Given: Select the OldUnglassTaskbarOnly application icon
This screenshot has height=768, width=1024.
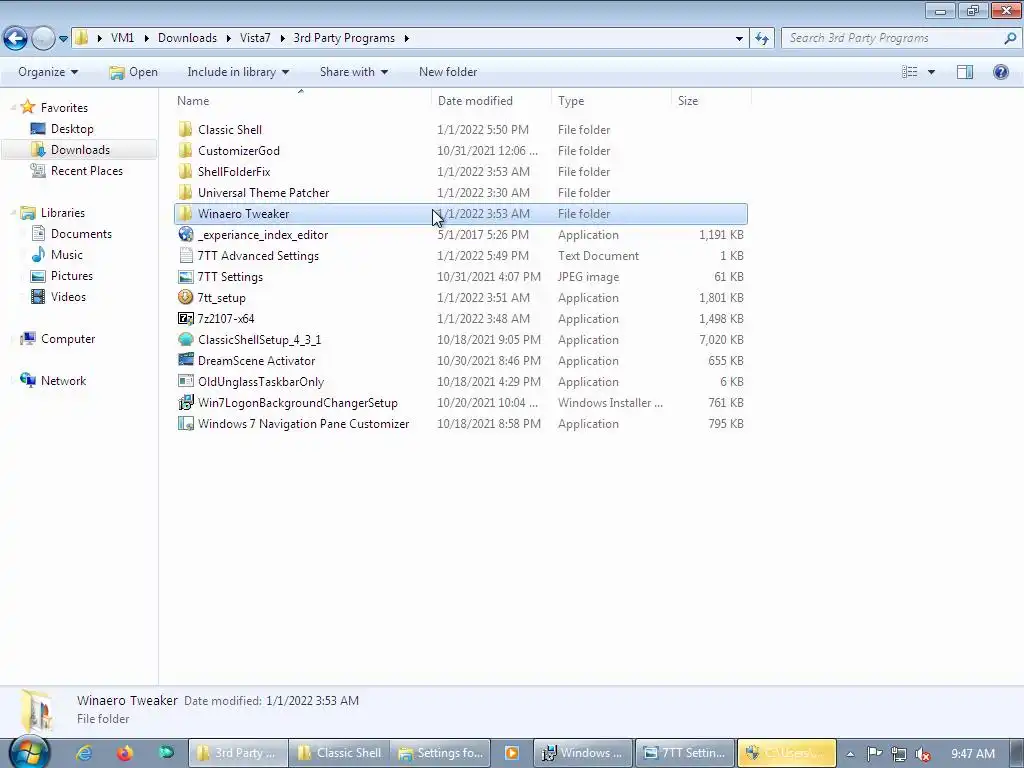Looking at the screenshot, I should [x=185, y=381].
